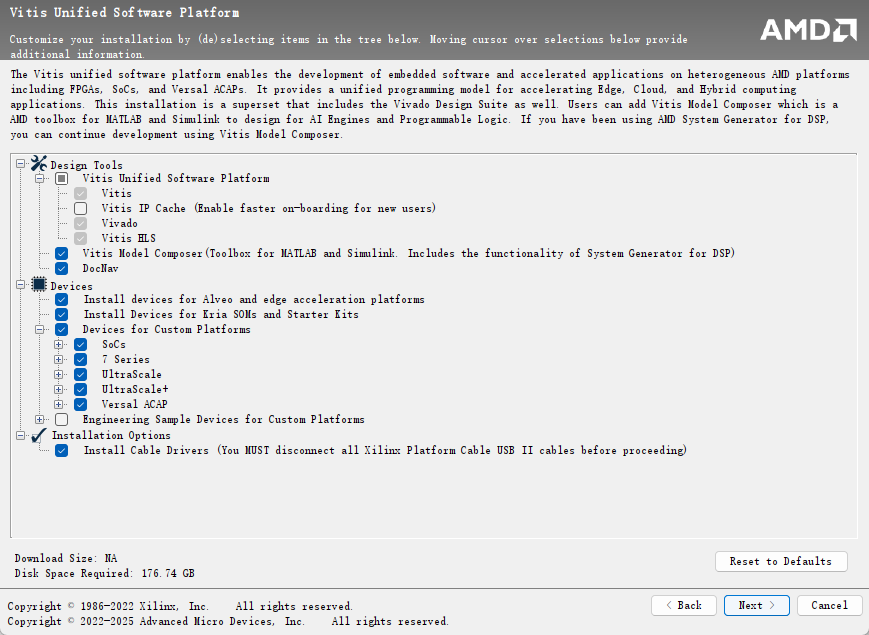The image size is (869, 635).
Task: Select the UltraScale+ tree item
Action: click(x=134, y=389)
